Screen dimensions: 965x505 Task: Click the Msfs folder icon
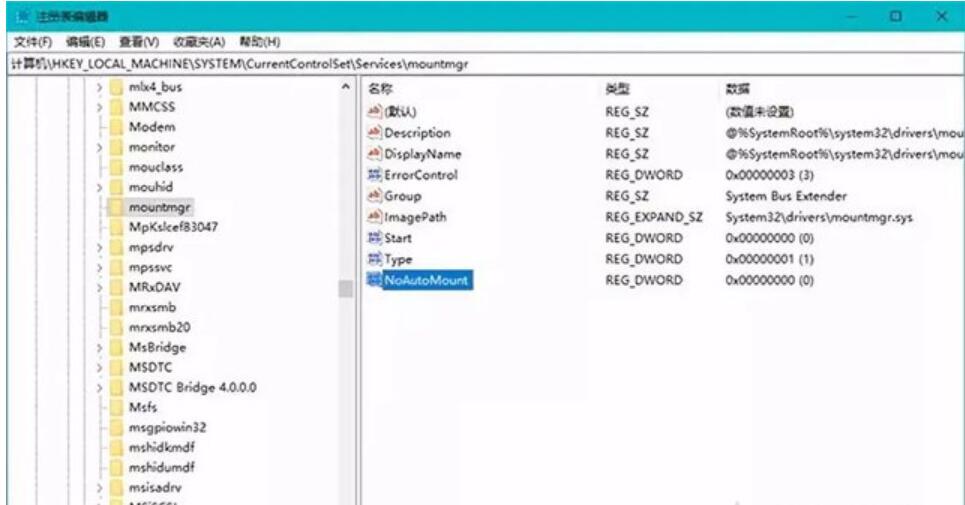point(116,407)
